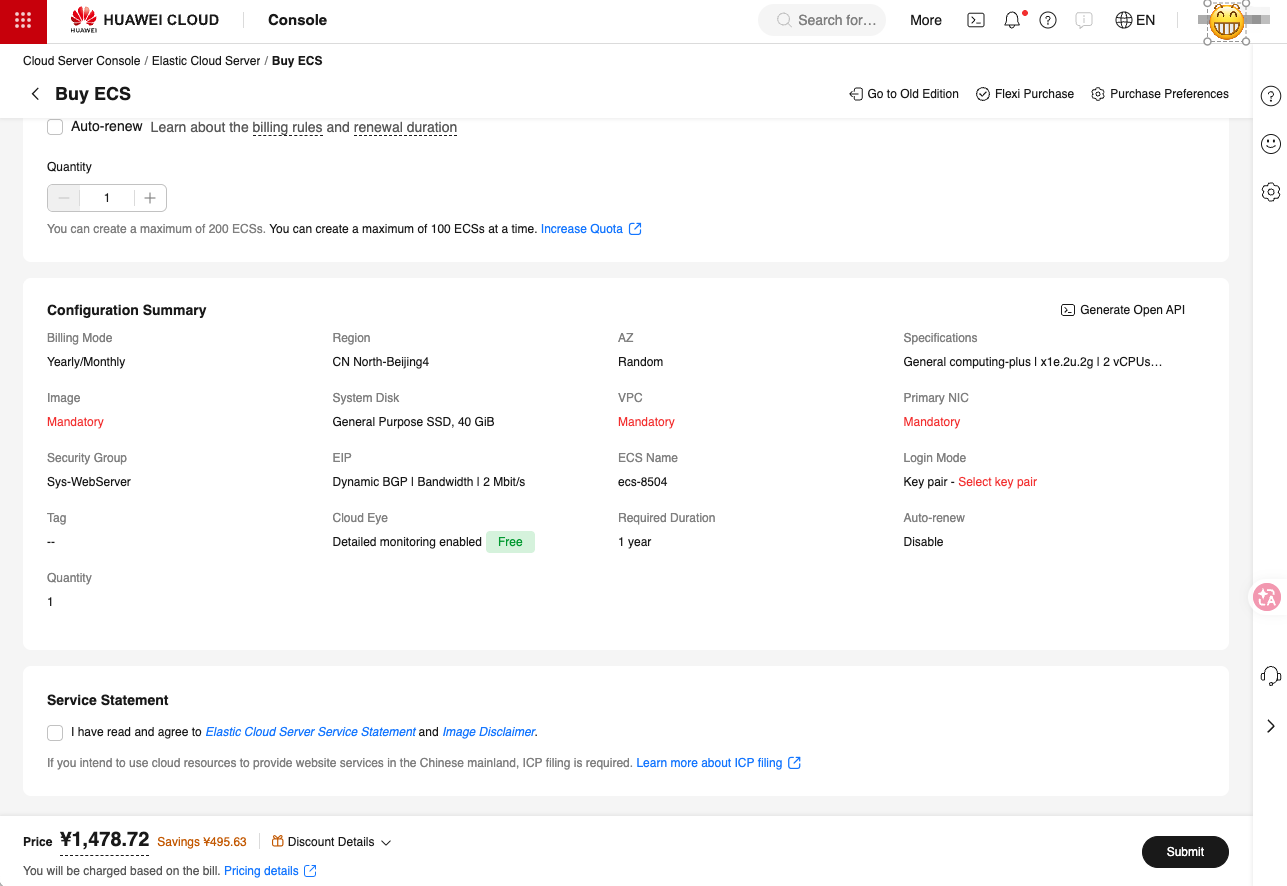
Task: Click the ECS name ecs-8504
Action: point(643,482)
